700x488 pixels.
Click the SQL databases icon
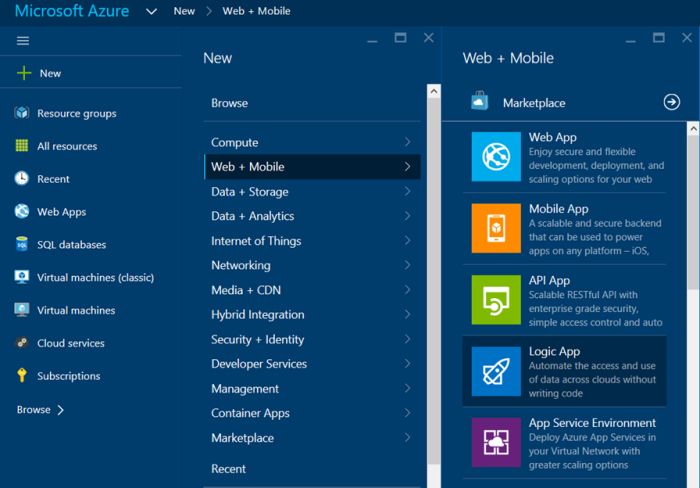pyautogui.click(x=21, y=244)
